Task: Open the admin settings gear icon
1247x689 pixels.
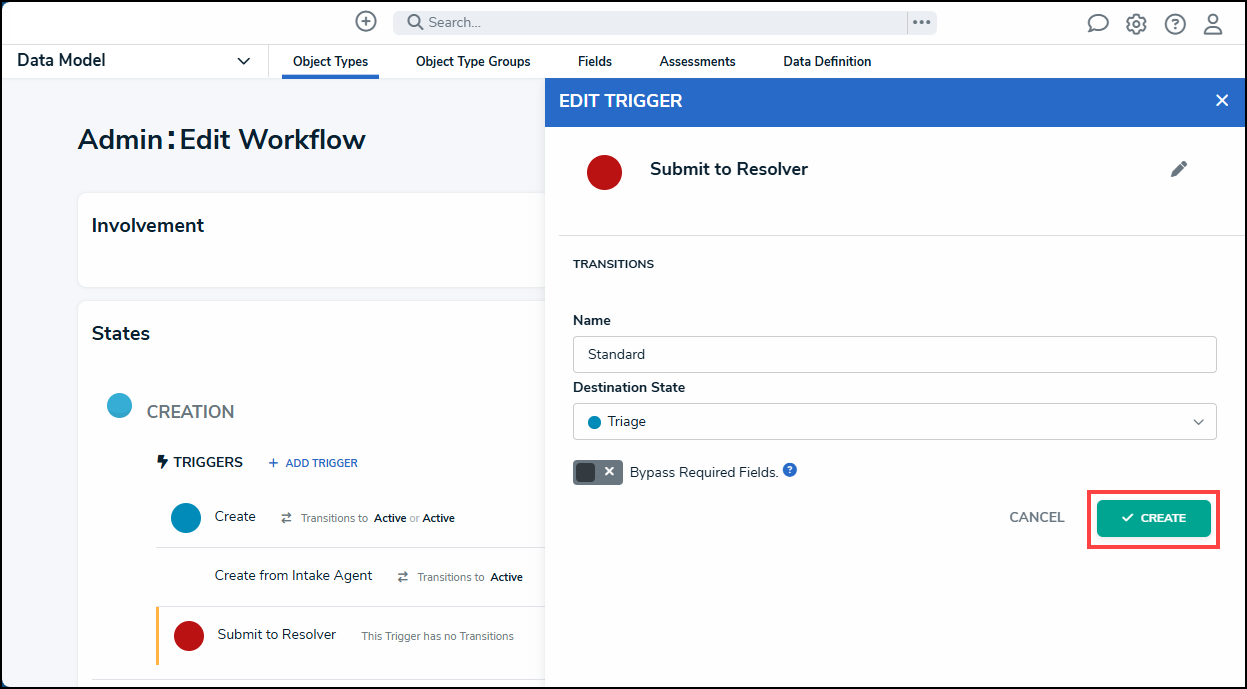Action: pyautogui.click(x=1136, y=24)
